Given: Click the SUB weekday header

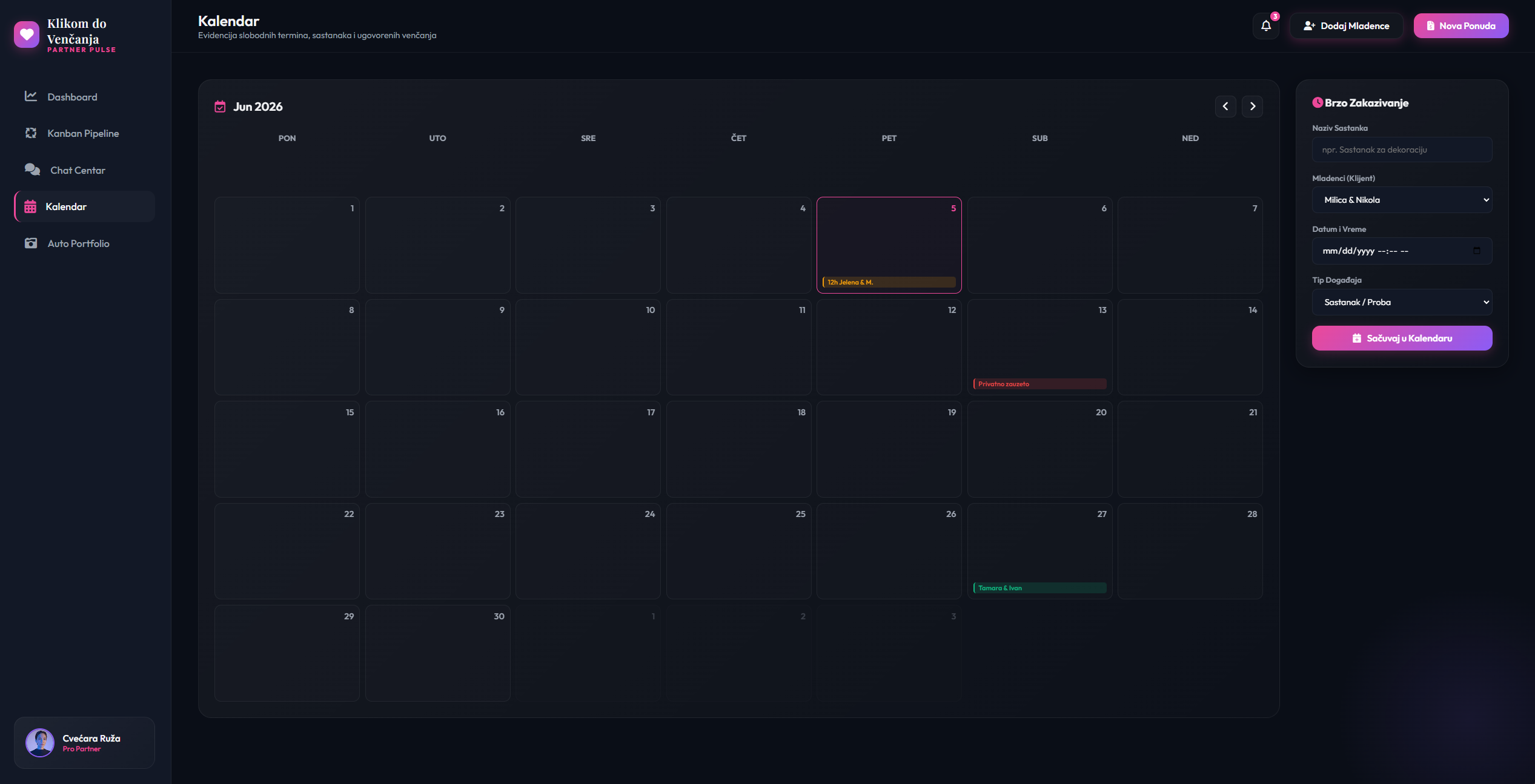Looking at the screenshot, I should pos(1040,138).
